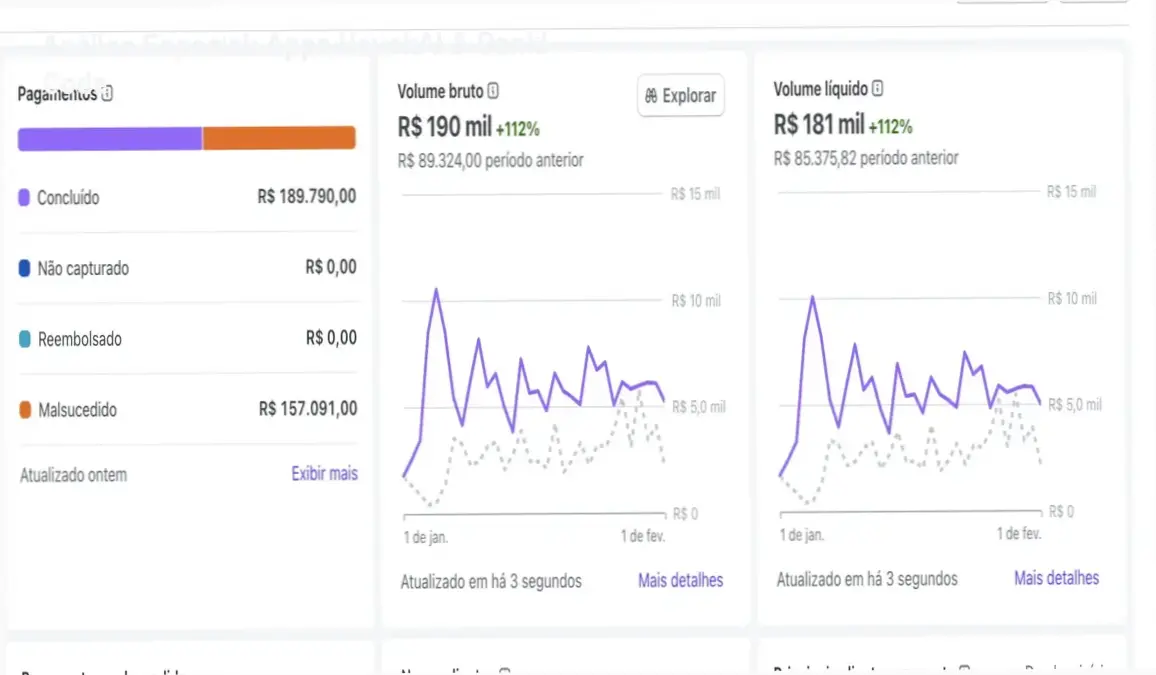Click the orange Malsucedido legend dot
The width and height of the screenshot is (1156, 675).
pyautogui.click(x=24, y=410)
